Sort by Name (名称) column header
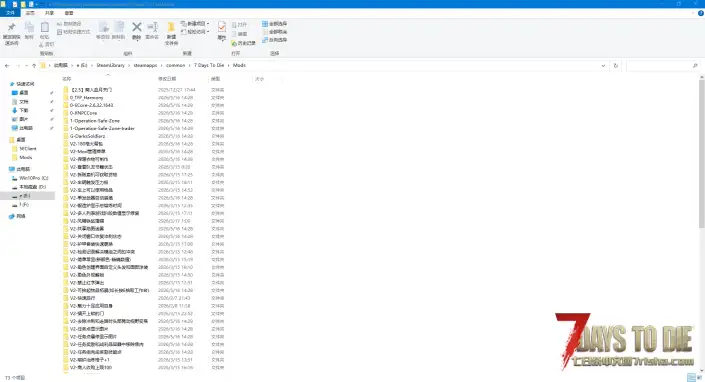The width and height of the screenshot is (705, 382). [67, 79]
